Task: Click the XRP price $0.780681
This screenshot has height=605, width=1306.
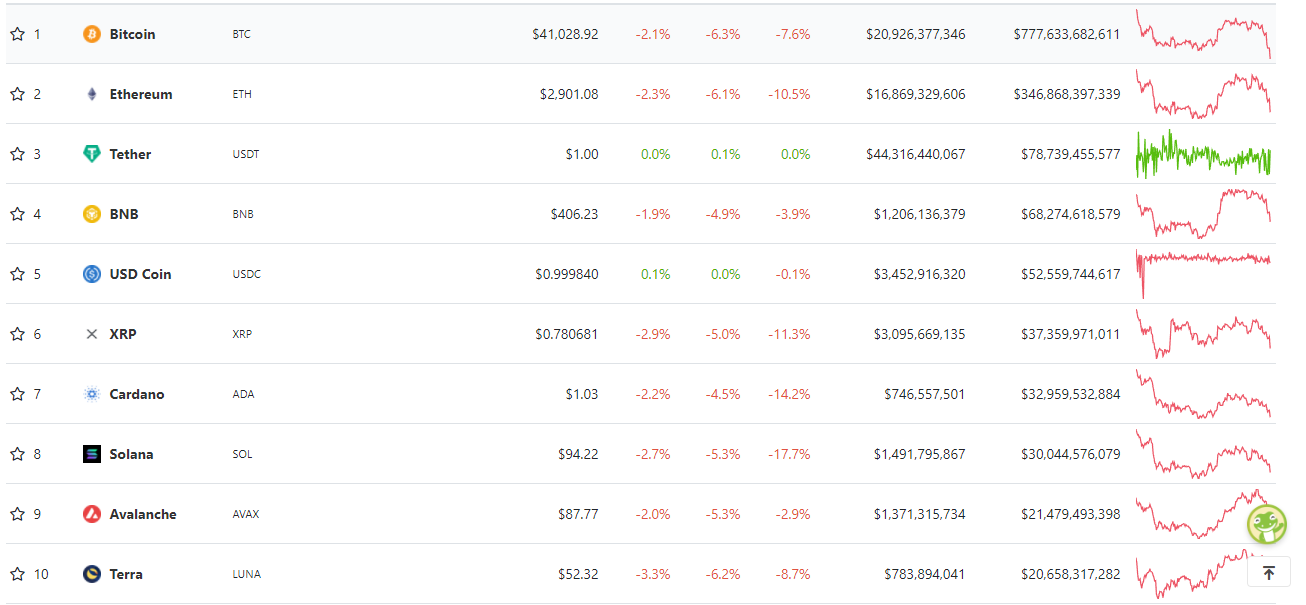Action: (567, 334)
